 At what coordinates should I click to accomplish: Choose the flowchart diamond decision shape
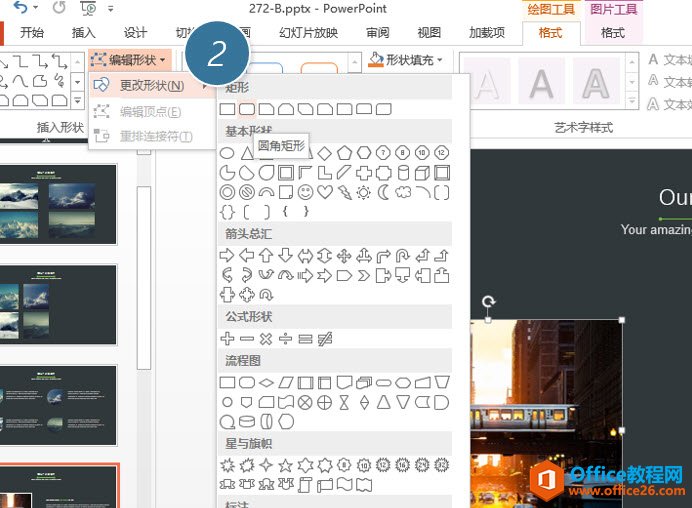[x=266, y=382]
